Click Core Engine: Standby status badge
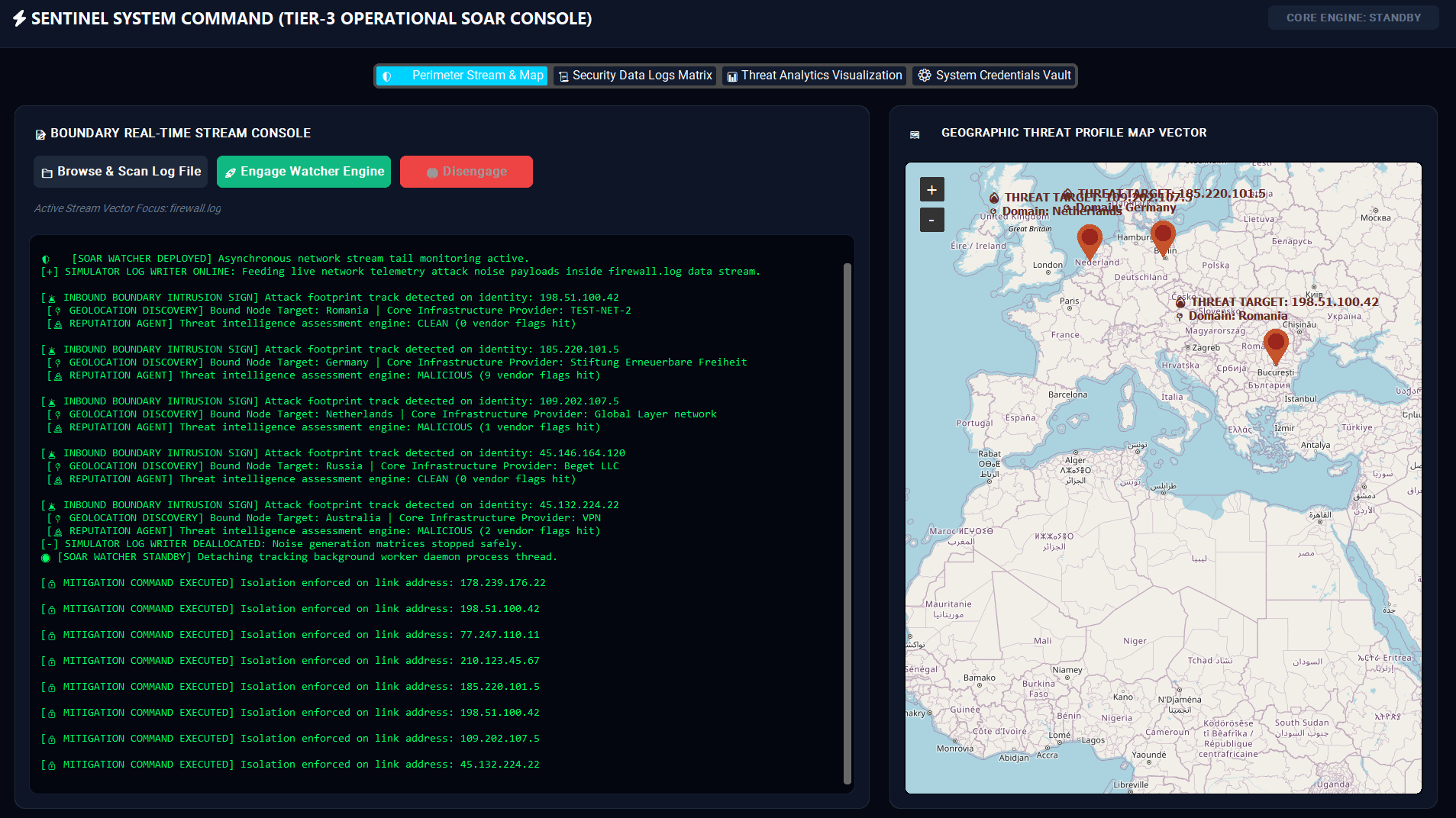 (1353, 18)
